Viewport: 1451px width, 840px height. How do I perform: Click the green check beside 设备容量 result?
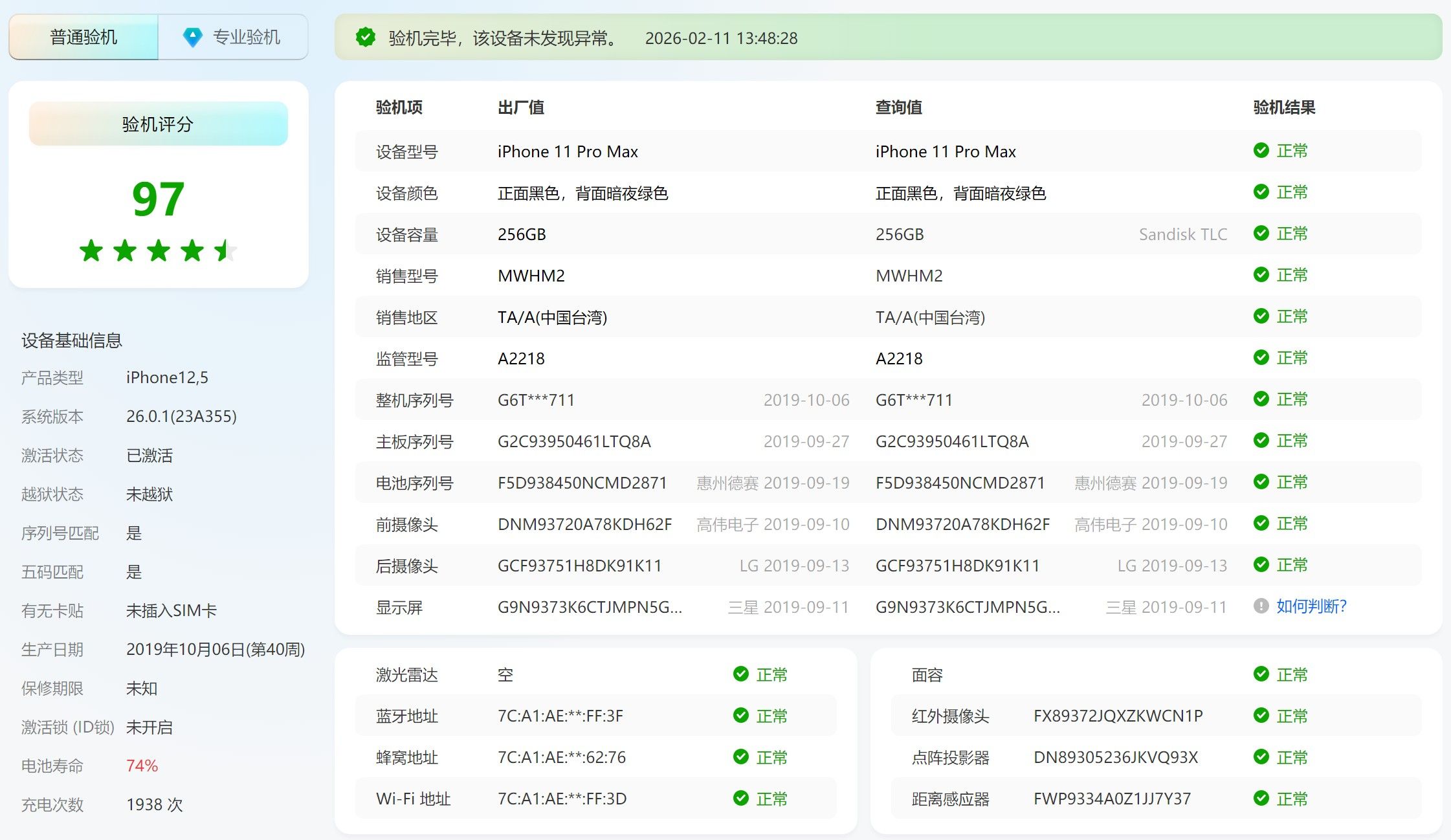tap(1260, 234)
